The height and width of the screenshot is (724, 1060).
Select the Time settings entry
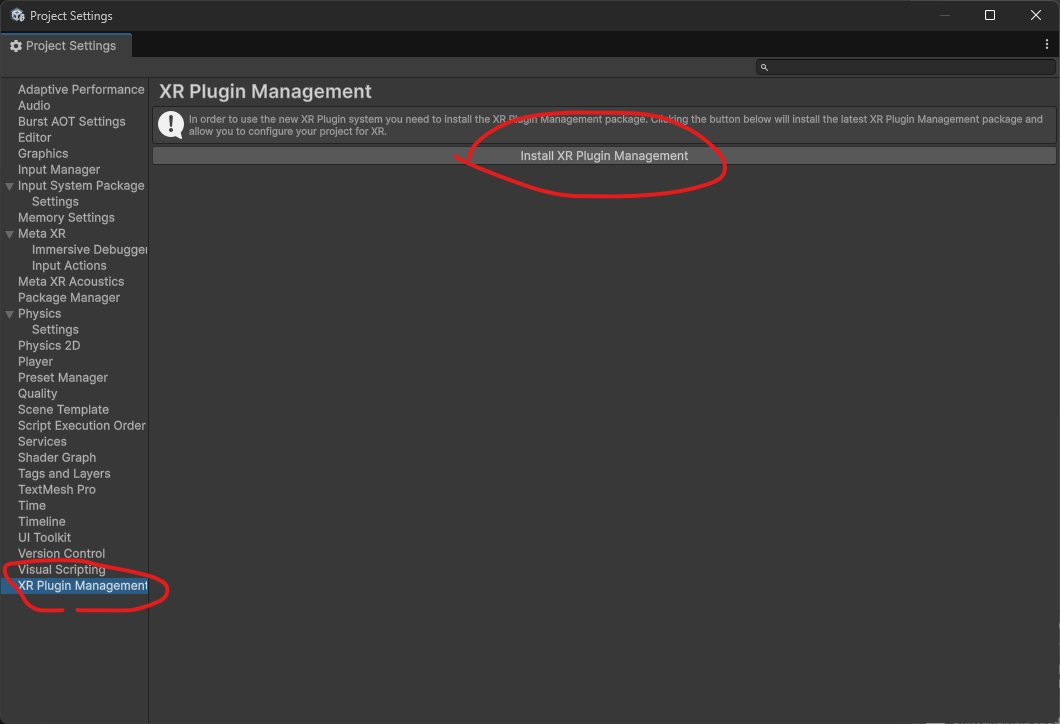pos(32,506)
